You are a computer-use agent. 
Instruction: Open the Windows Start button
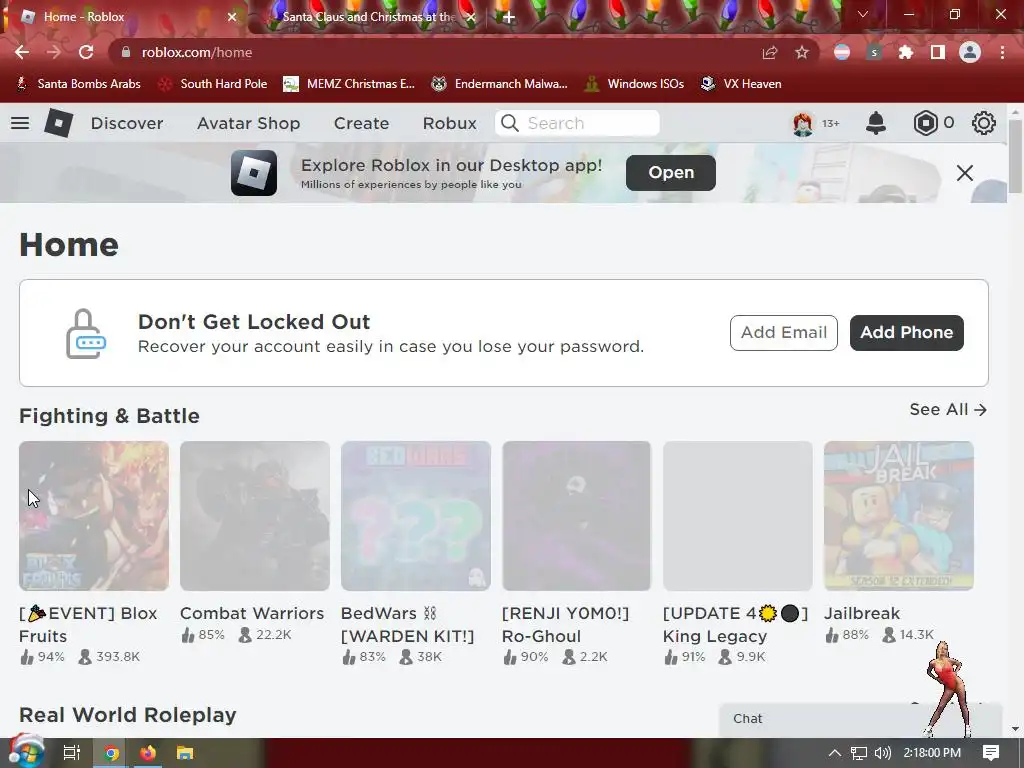[x=26, y=753]
